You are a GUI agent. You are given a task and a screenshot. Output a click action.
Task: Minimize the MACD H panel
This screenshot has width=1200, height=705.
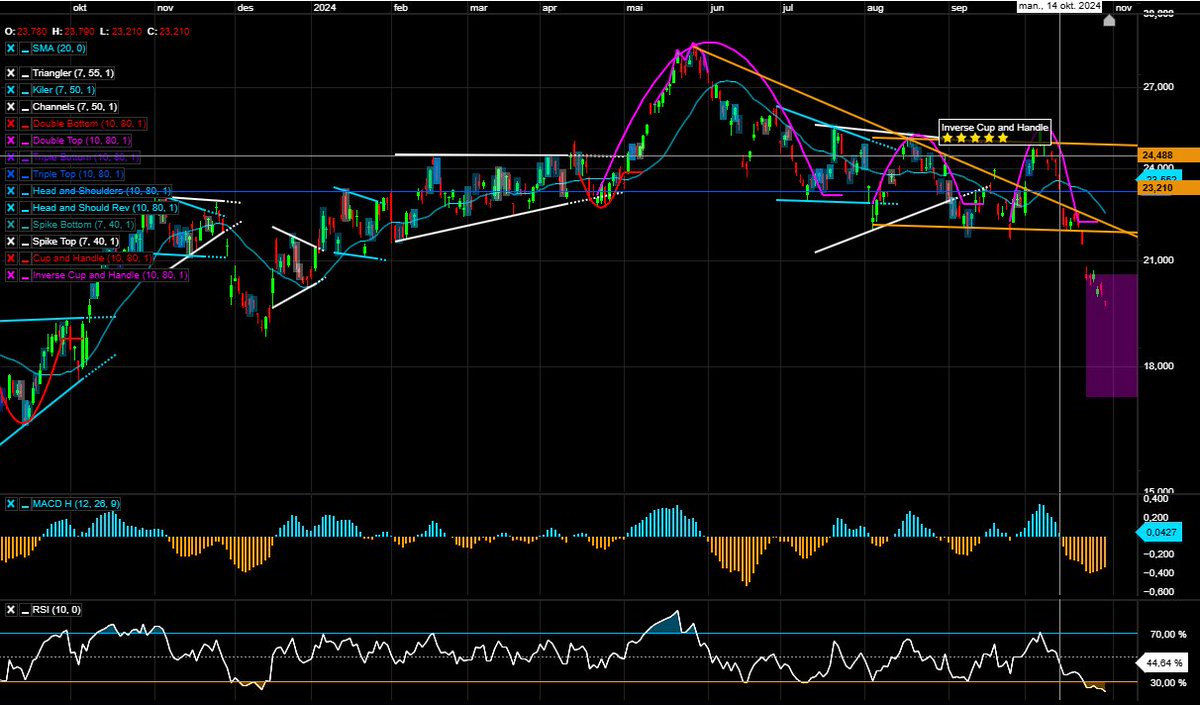pos(25,503)
